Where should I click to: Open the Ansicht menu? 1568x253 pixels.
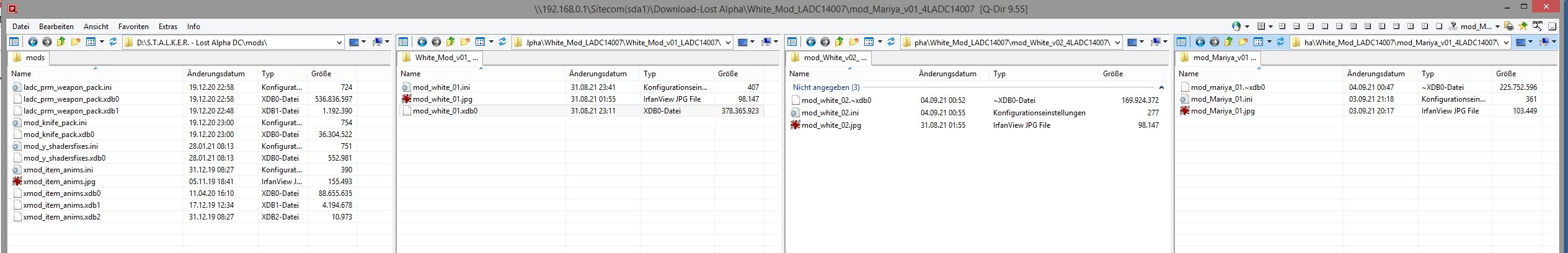point(96,27)
